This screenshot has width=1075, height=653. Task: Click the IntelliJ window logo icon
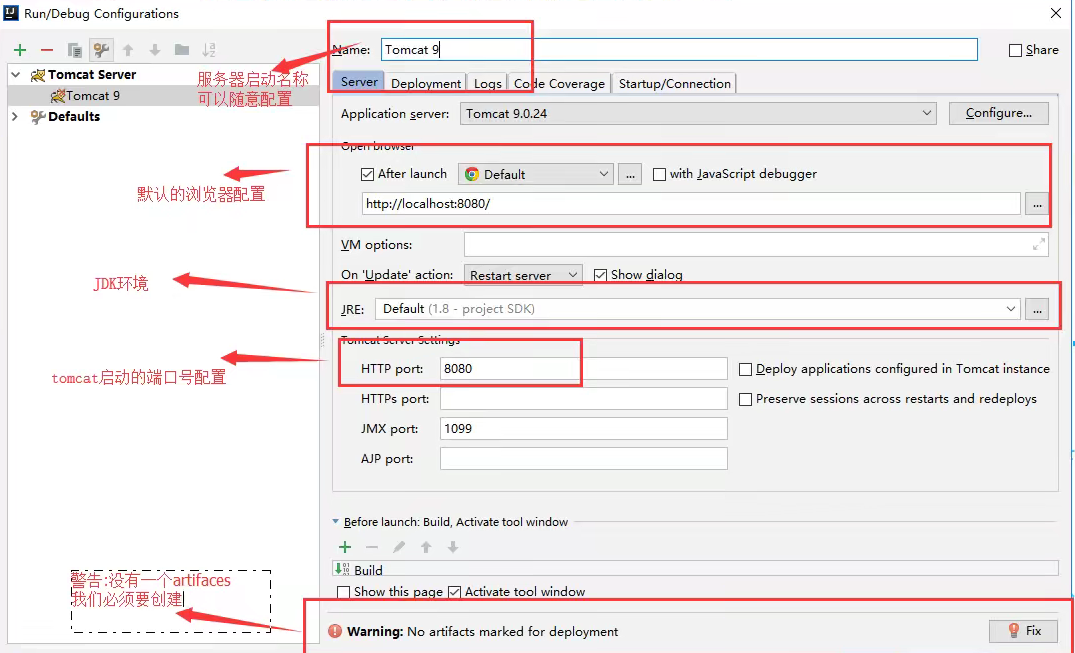[x=10, y=12]
